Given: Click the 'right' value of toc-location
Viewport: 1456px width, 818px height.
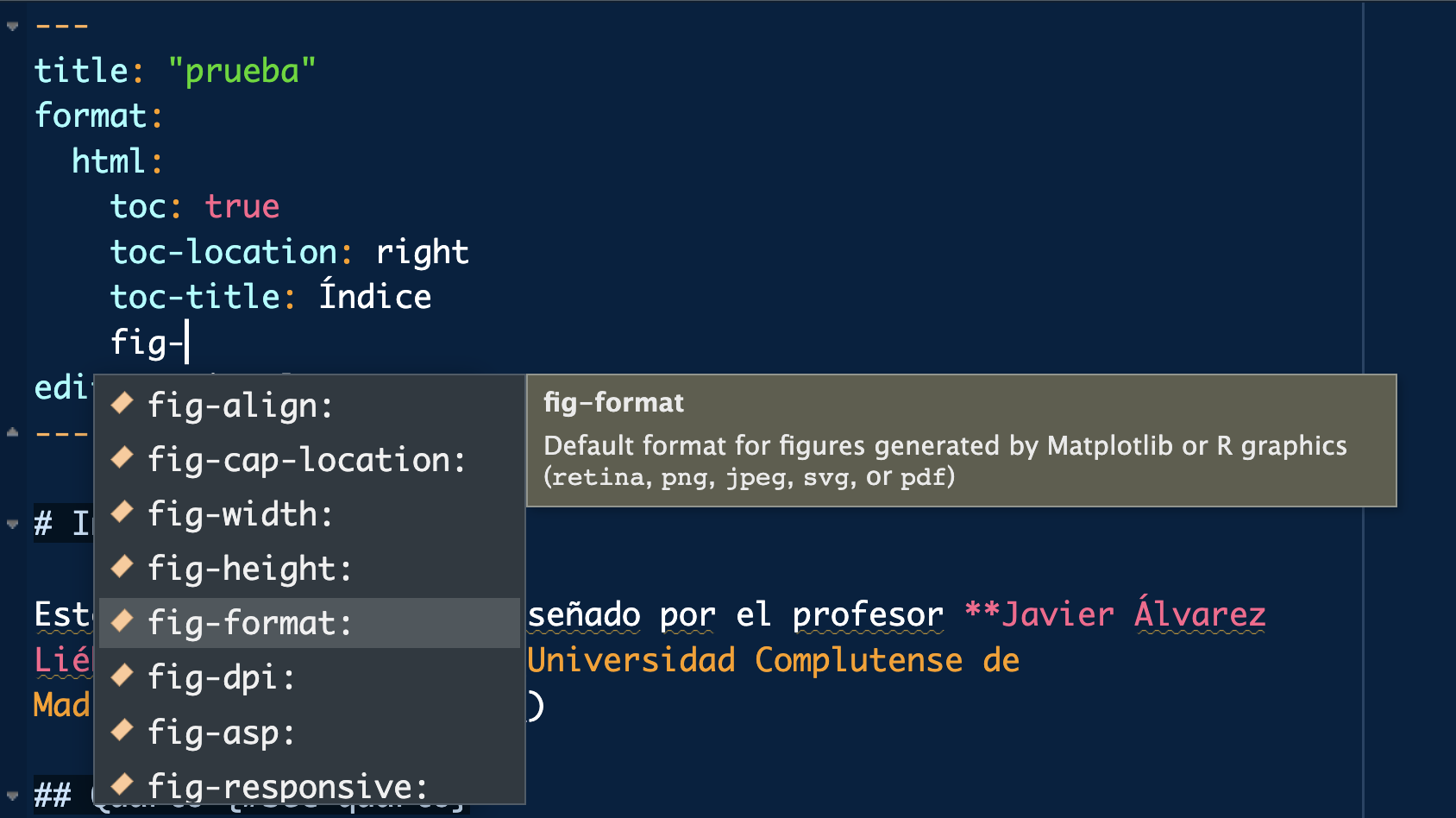Looking at the screenshot, I should 422,252.
